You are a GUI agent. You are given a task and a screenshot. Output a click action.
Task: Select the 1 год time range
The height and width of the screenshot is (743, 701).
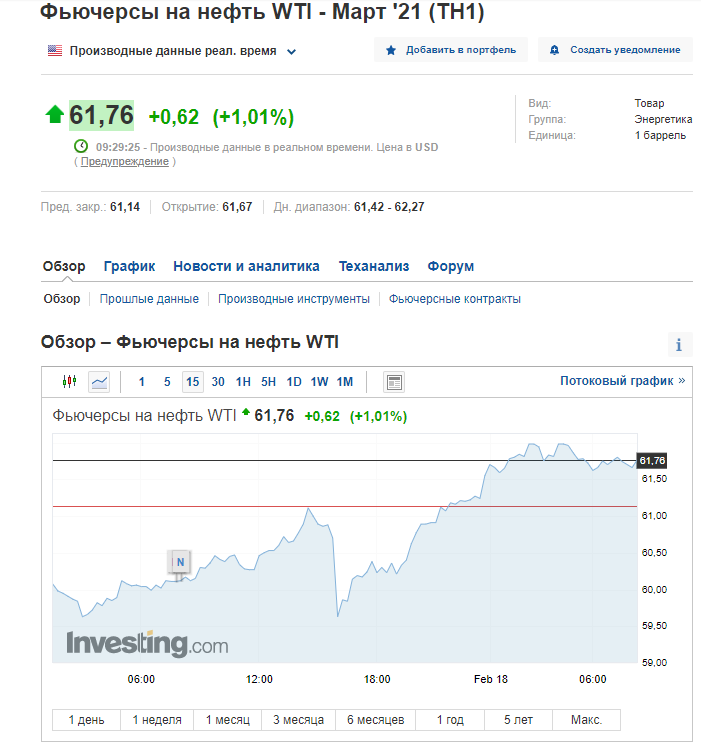tap(450, 720)
